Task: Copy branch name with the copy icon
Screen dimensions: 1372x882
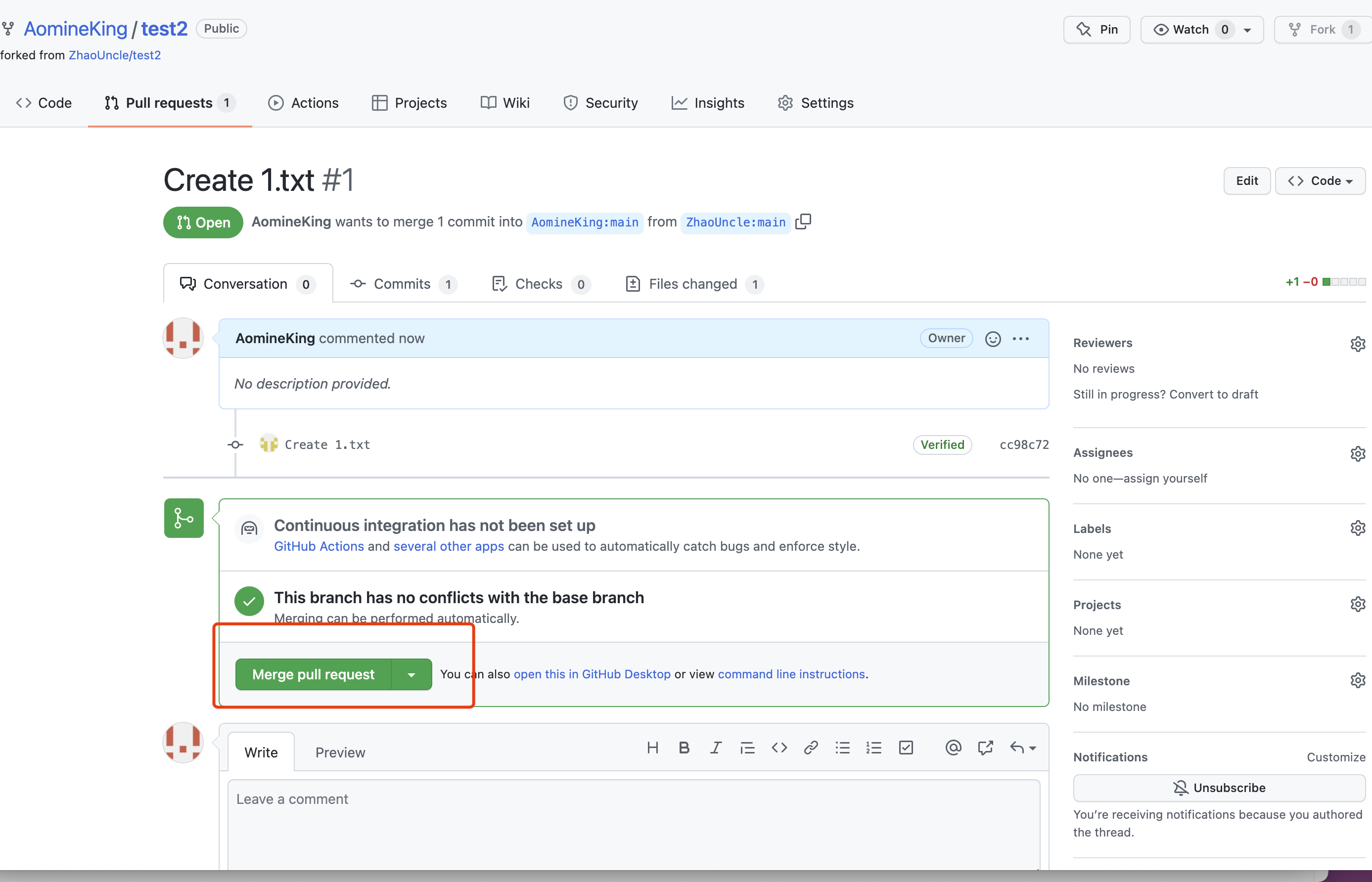Action: tap(803, 221)
